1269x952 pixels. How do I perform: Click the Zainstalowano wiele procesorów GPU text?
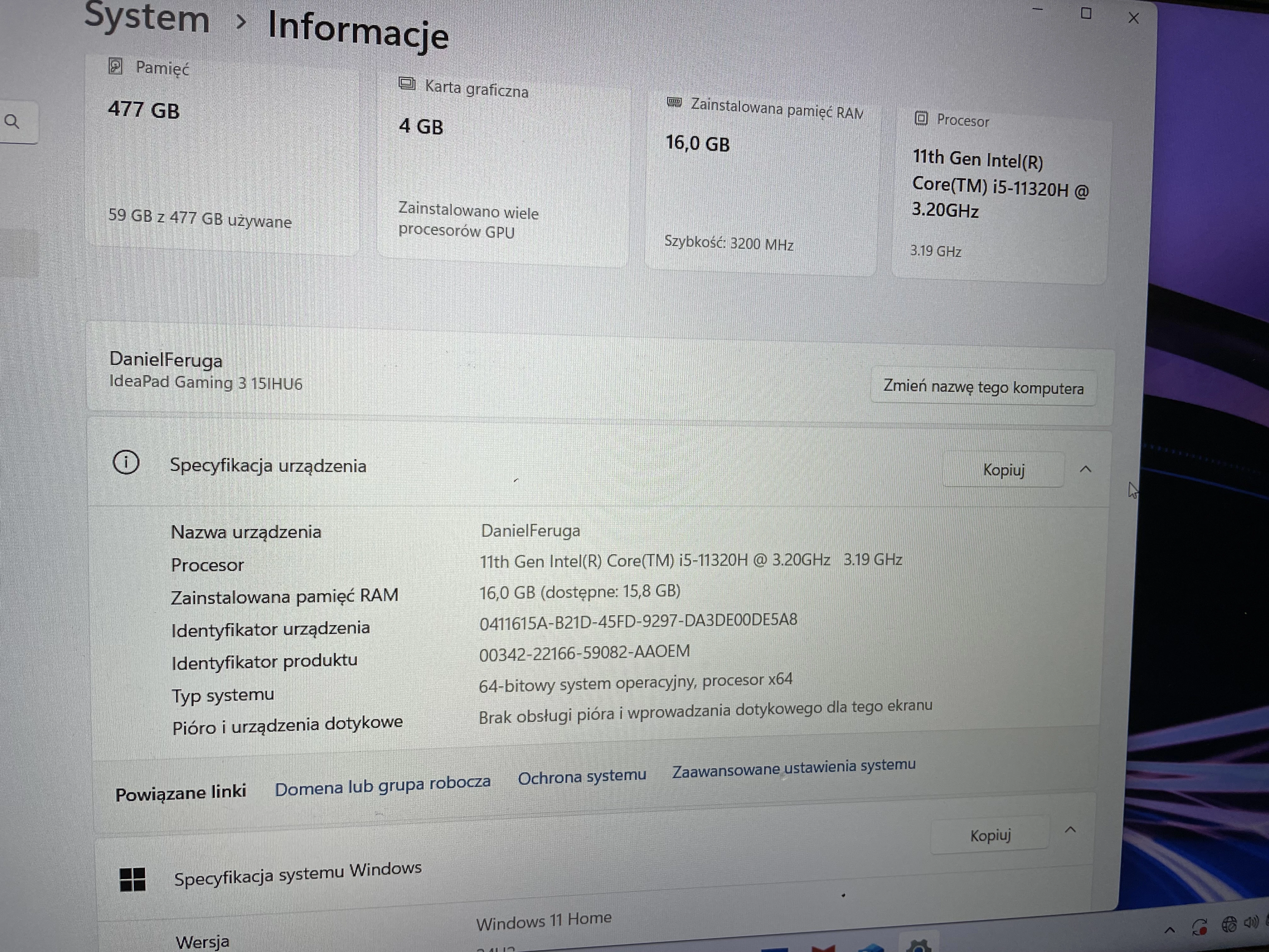pyautogui.click(x=468, y=220)
